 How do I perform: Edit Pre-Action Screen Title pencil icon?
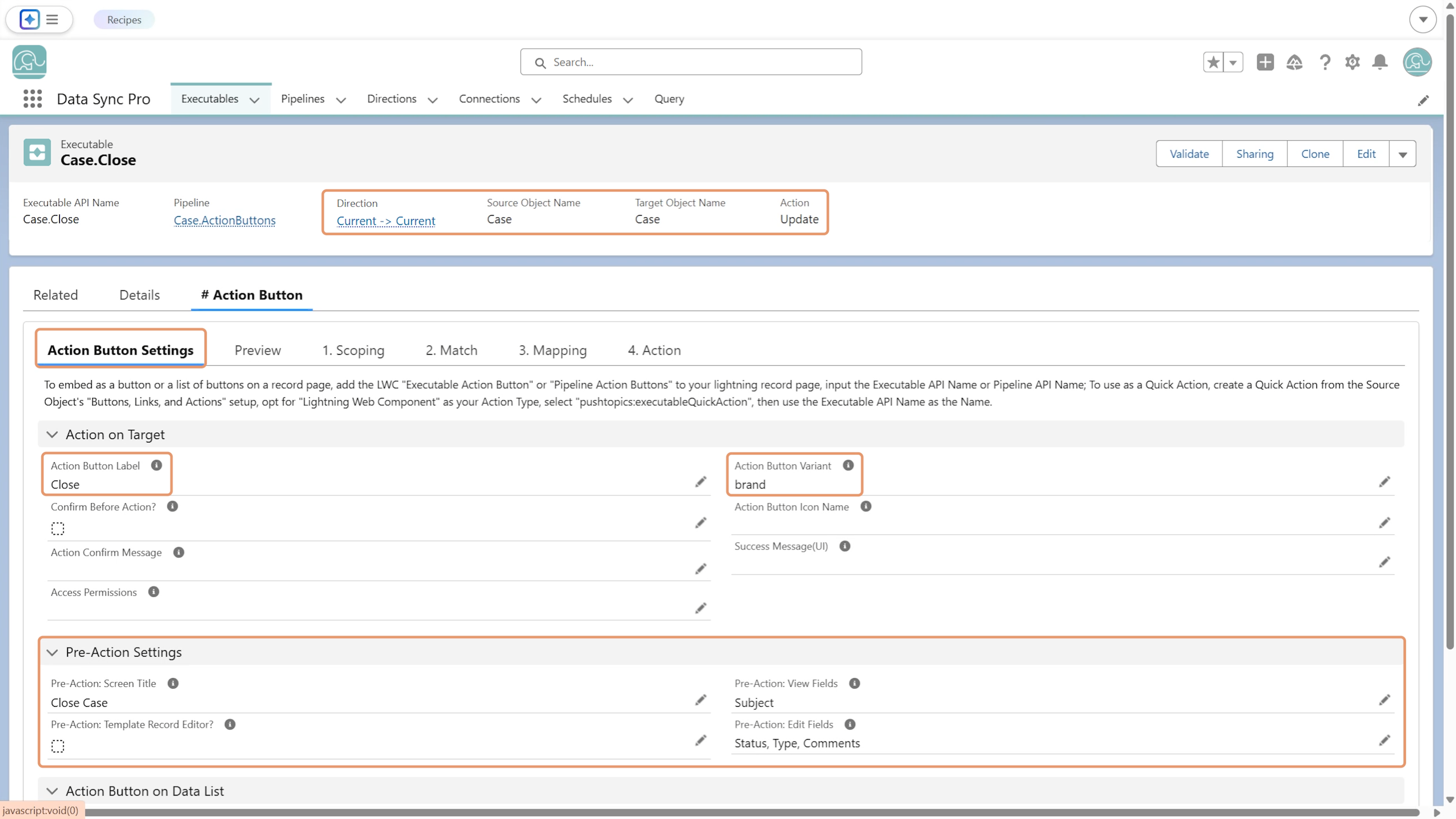tap(701, 700)
